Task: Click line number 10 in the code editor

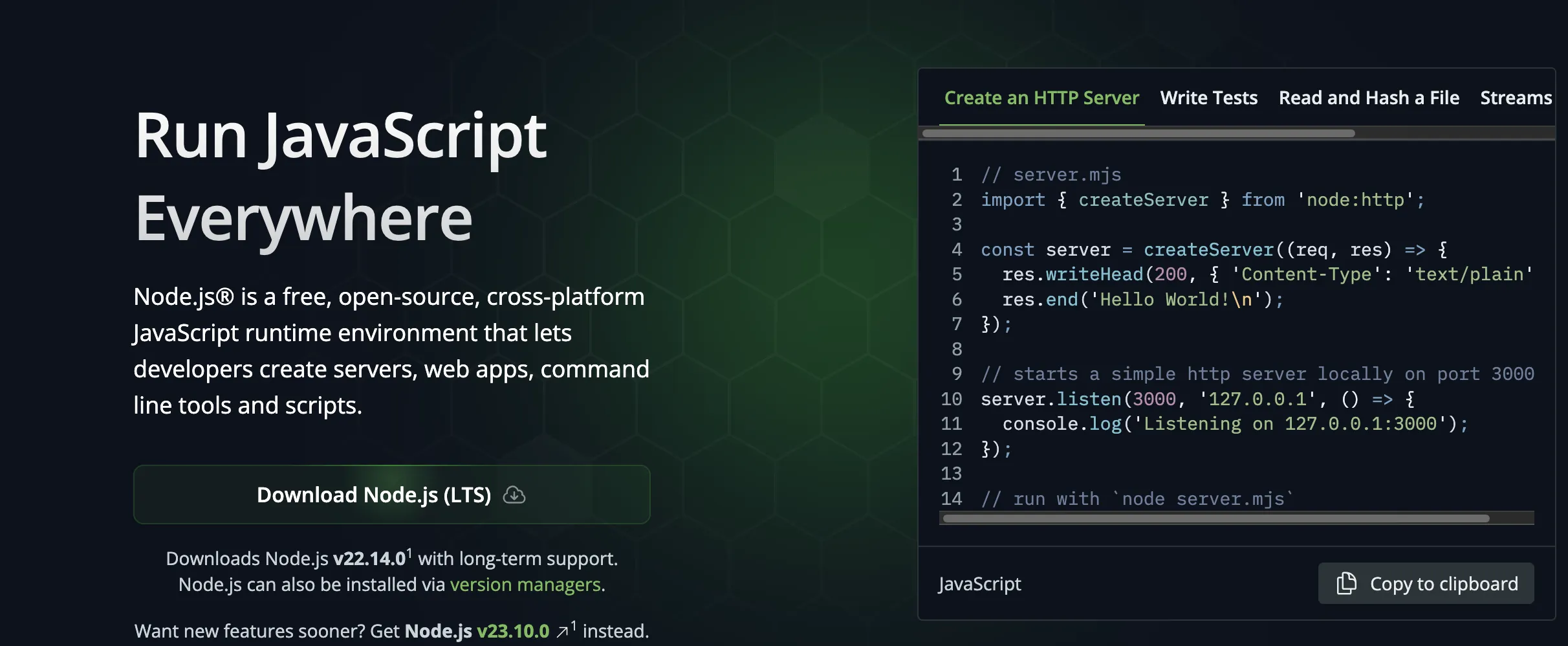Action: [x=952, y=399]
